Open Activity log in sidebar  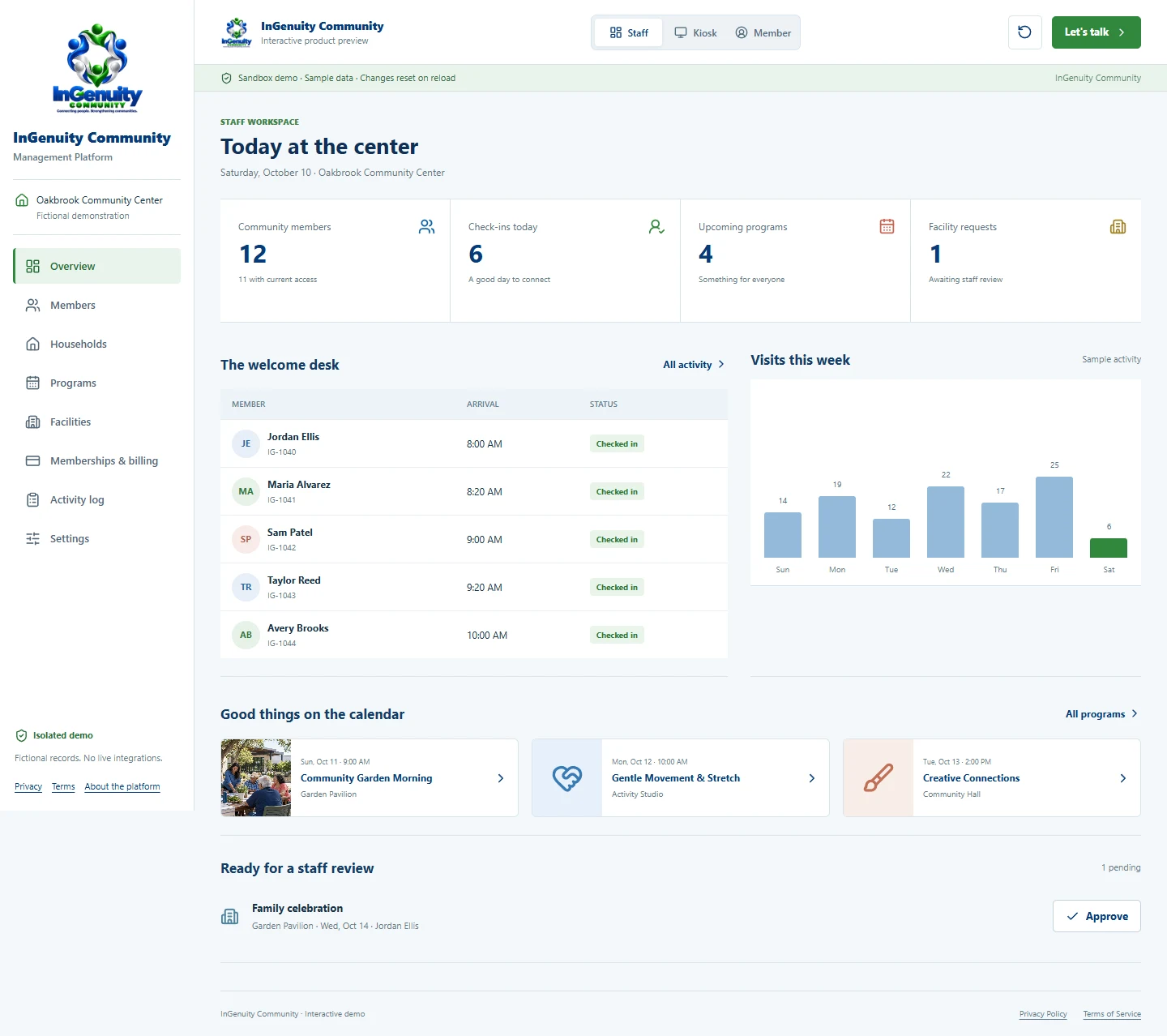point(96,499)
